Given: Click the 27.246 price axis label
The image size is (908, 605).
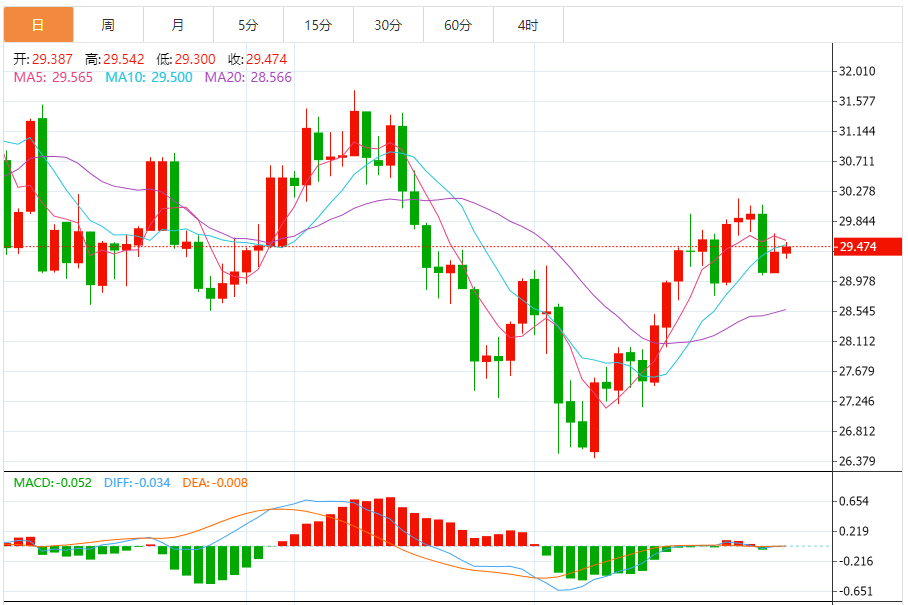Looking at the screenshot, I should (857, 401).
